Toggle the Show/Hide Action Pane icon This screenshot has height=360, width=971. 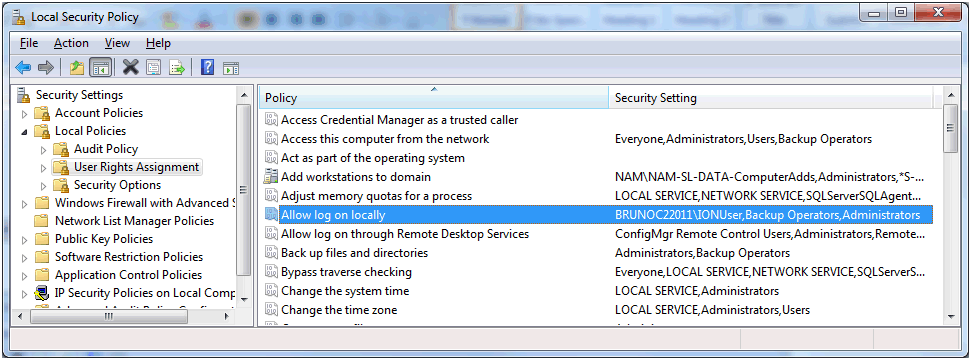231,68
